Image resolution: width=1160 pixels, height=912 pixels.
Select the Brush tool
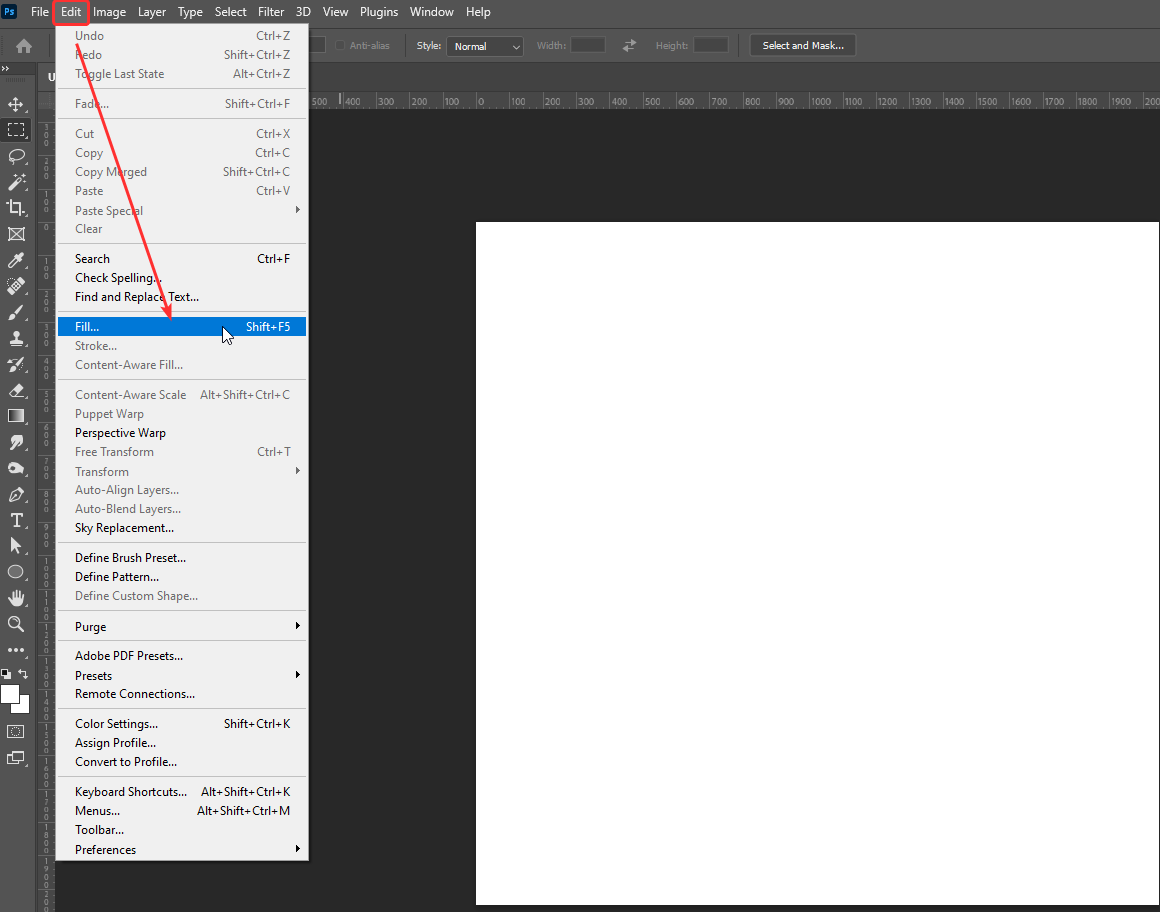(x=16, y=312)
